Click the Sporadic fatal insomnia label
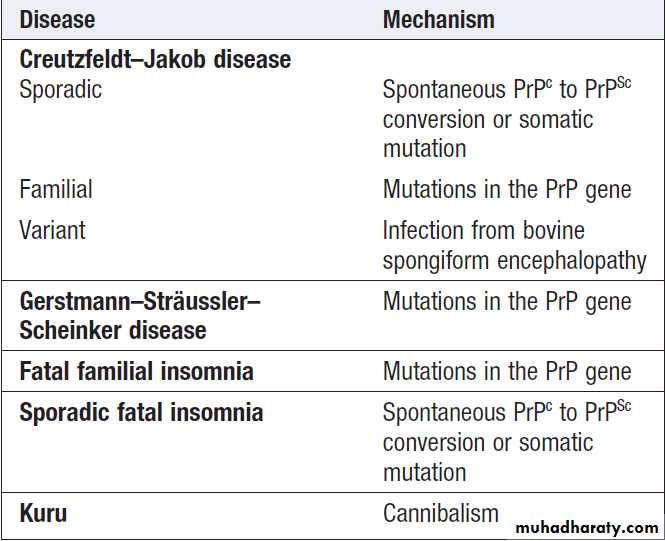Image resolution: width=665 pixels, height=541 pixels. (141, 413)
